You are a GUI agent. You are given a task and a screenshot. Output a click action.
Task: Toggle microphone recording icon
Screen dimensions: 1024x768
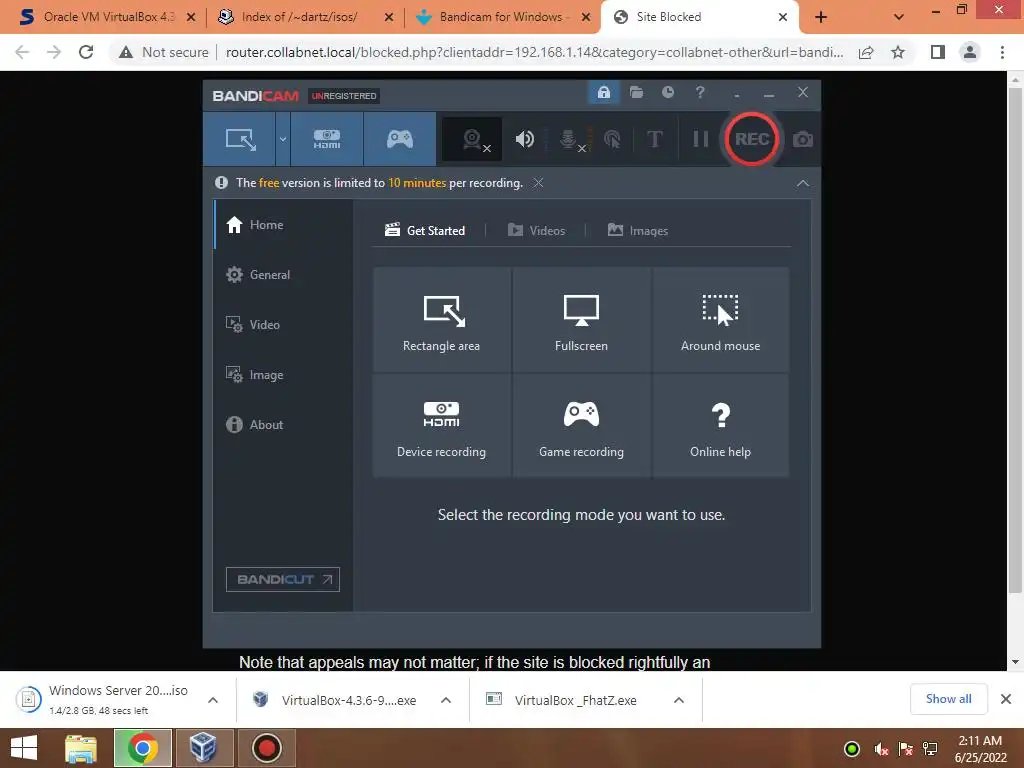570,139
